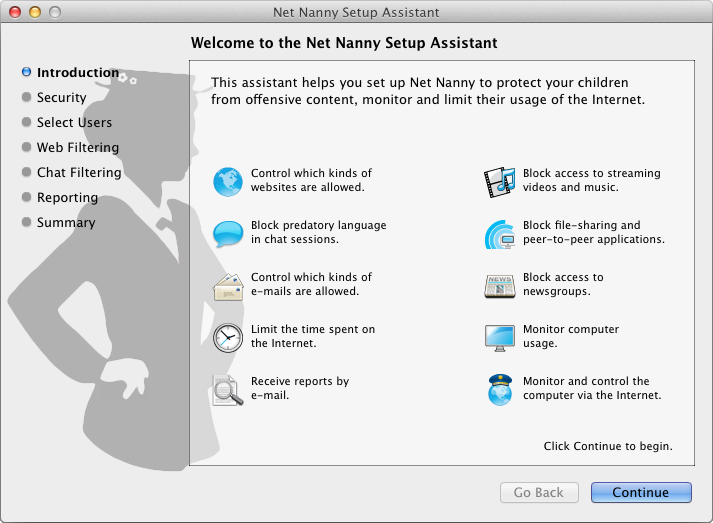
Task: Select the Select Users step
Action: point(74,122)
